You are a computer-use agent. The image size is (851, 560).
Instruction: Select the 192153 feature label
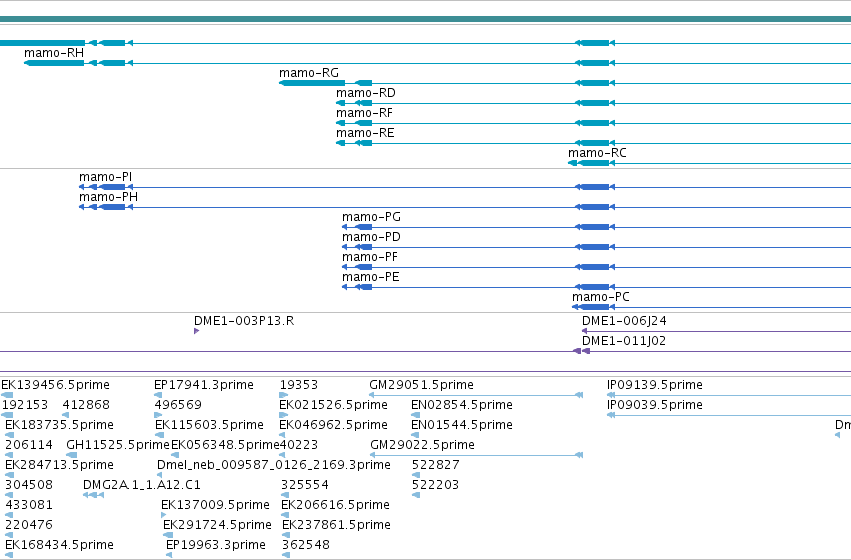25,405
